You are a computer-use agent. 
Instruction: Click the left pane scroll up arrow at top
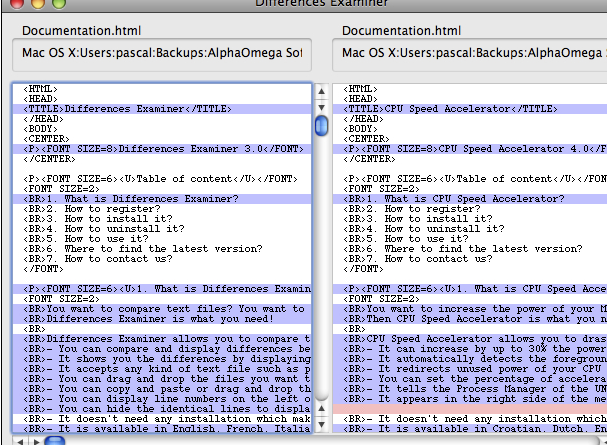coord(321,91)
